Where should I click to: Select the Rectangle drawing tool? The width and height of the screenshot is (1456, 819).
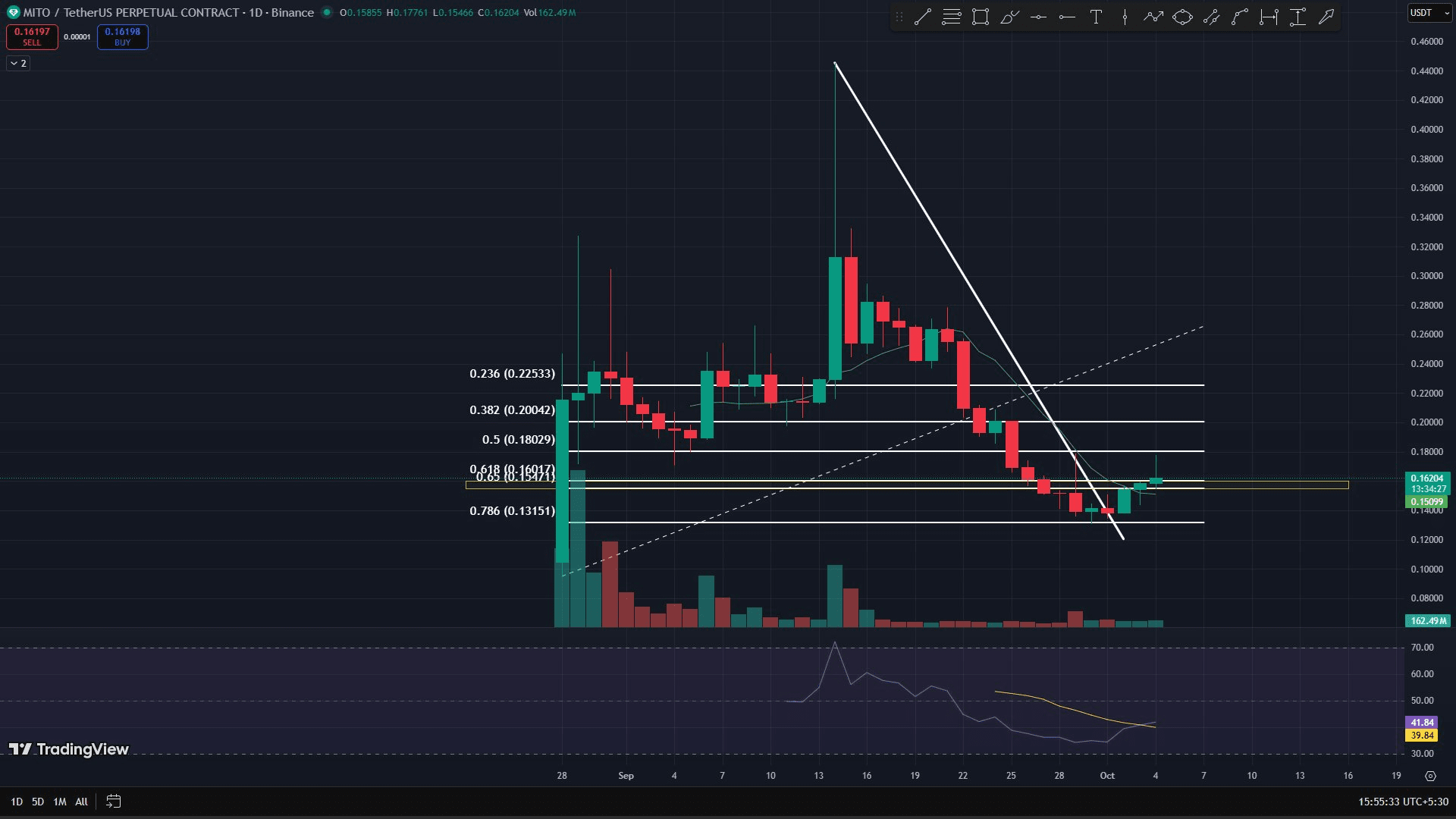click(981, 17)
